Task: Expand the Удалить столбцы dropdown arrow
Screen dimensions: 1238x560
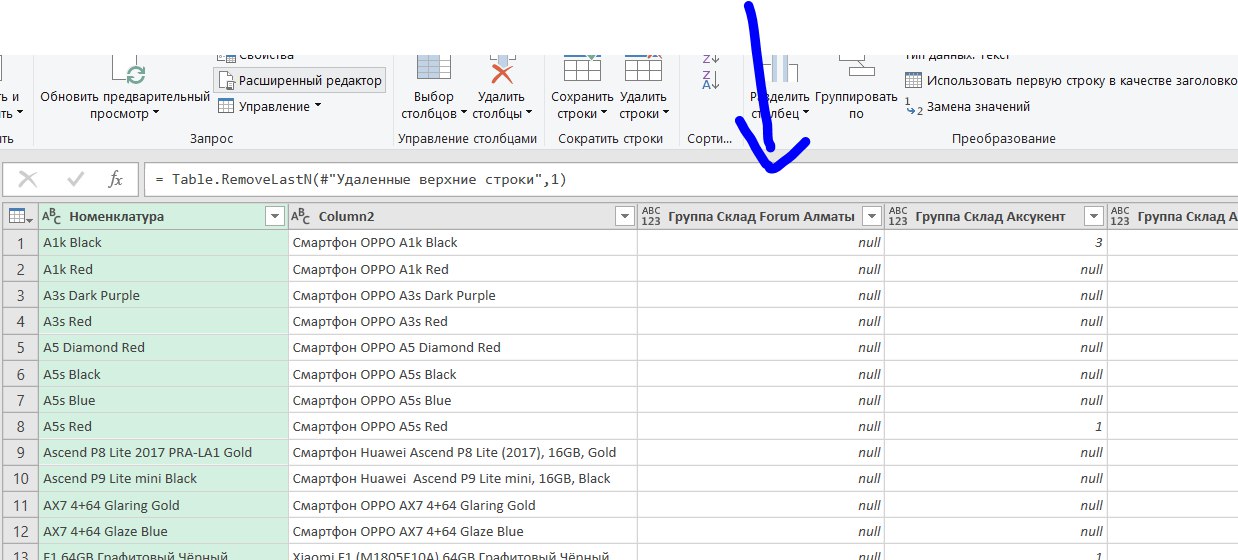Action: (529, 114)
